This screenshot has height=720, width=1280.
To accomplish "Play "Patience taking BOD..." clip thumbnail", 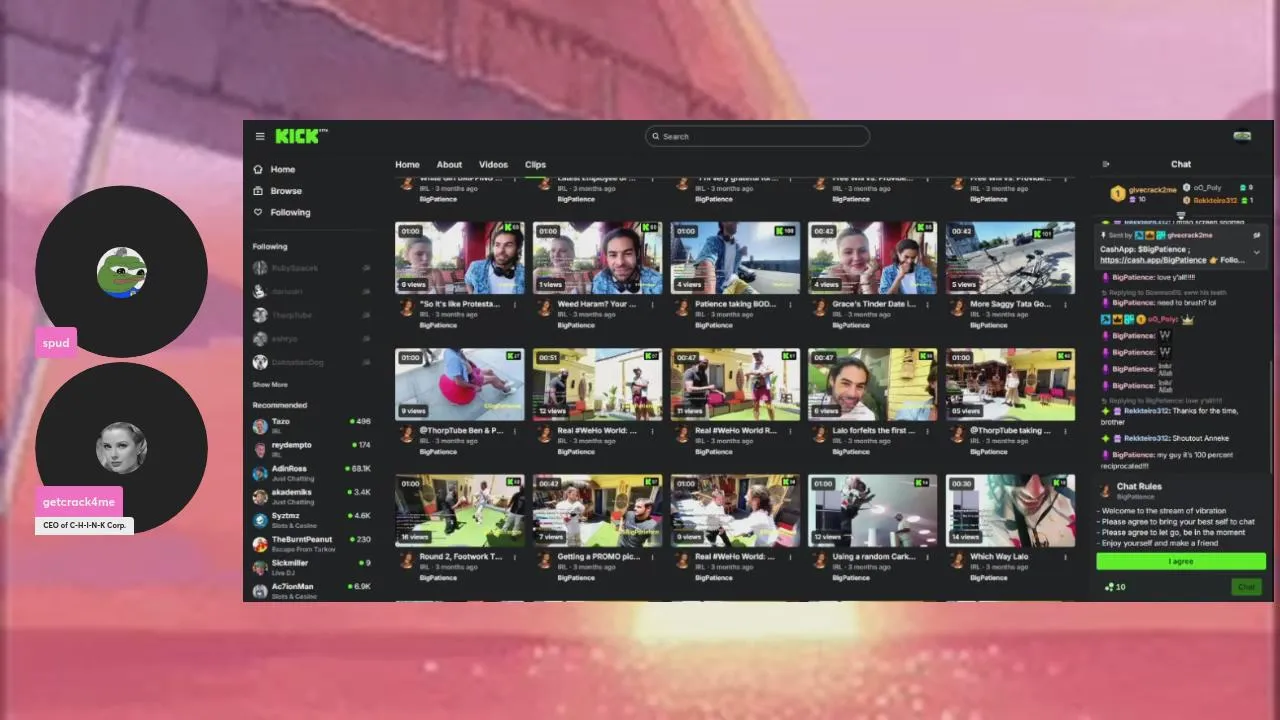I will (x=735, y=258).
